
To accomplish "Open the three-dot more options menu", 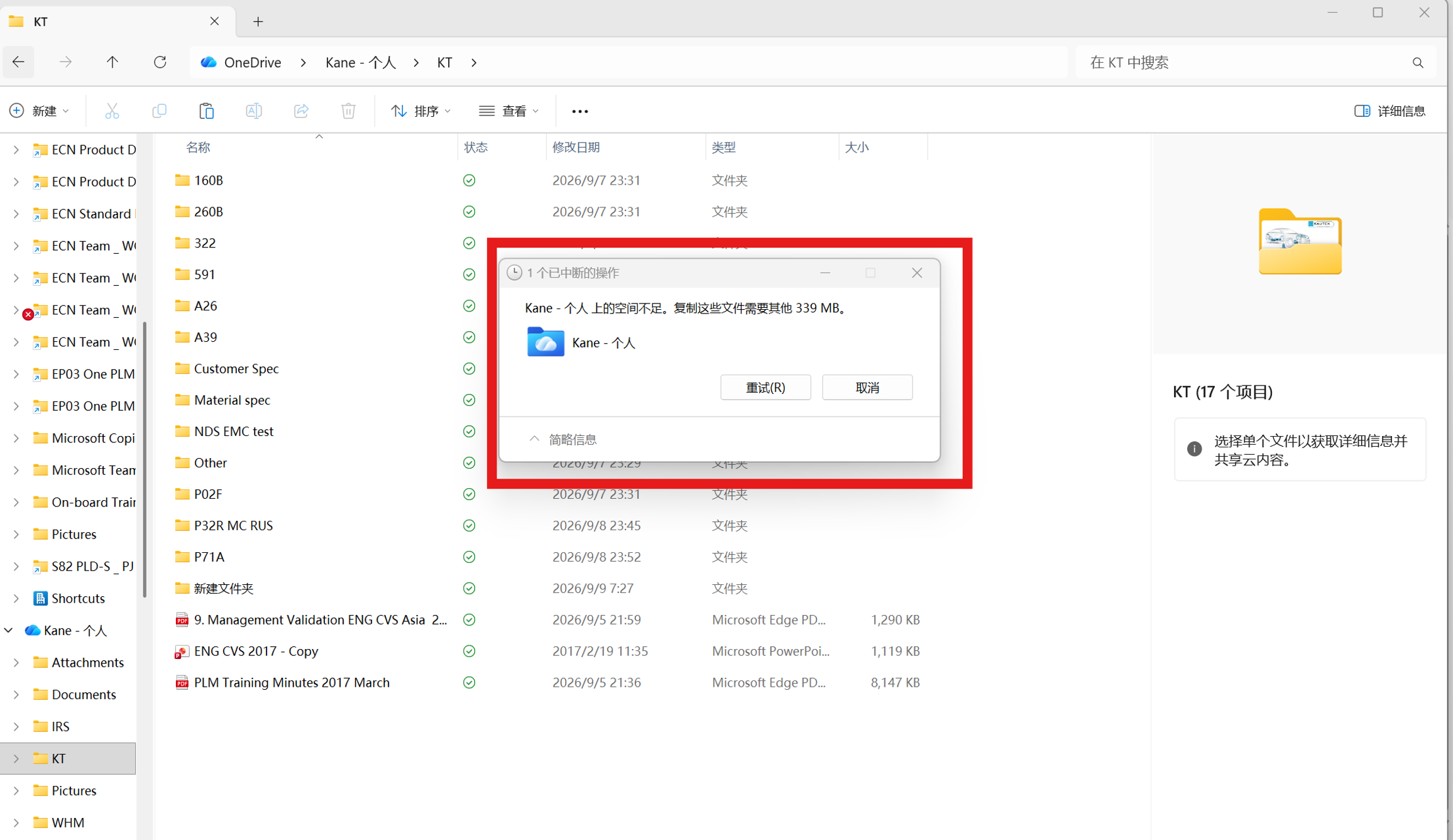I will 579,111.
